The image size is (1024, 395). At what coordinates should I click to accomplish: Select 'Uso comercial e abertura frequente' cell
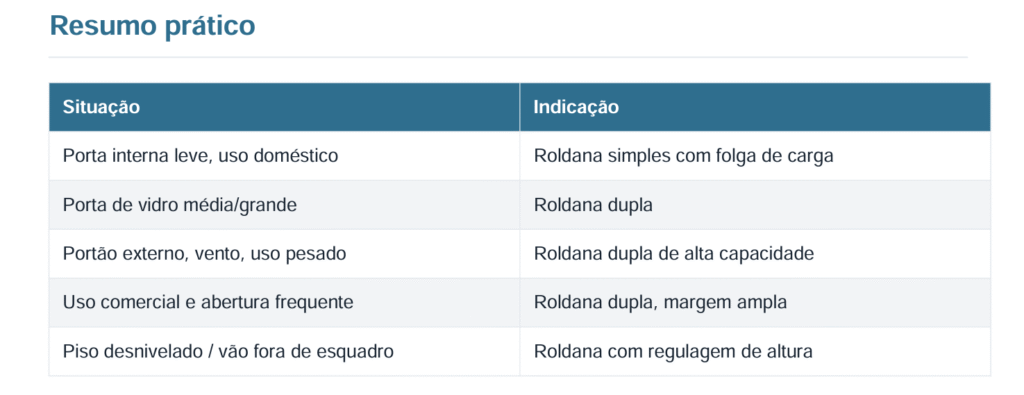point(284,303)
